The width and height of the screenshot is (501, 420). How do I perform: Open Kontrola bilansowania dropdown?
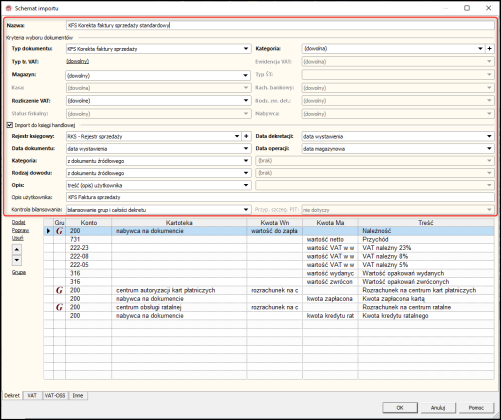(246, 210)
